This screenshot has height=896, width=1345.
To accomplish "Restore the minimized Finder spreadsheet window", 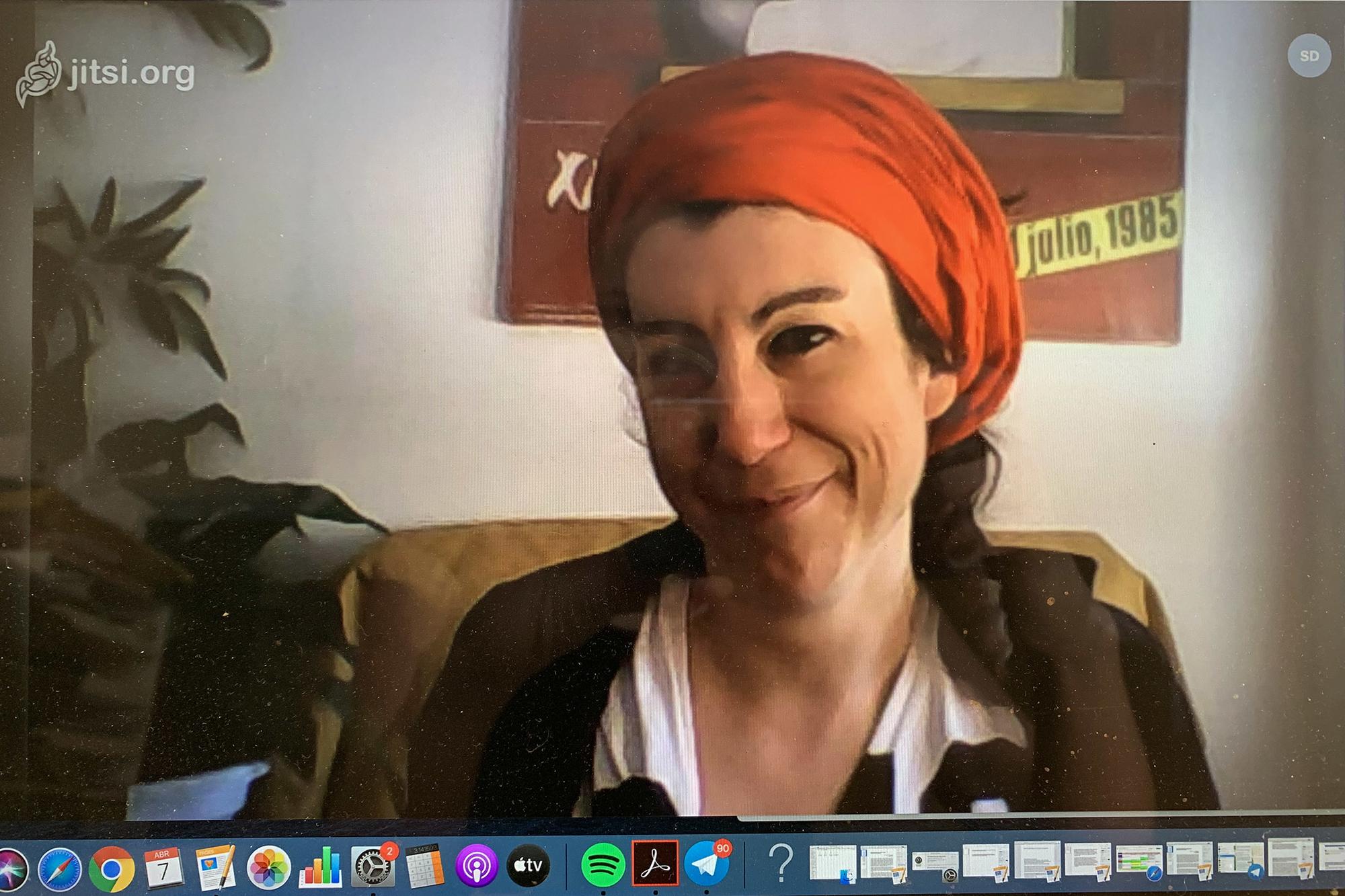I will pos(832,864).
